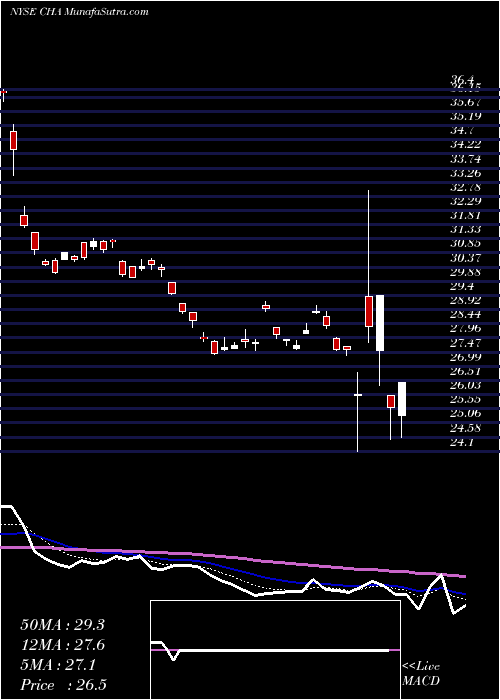500x700 pixels.
Task: Select the 30.85 price level label
Action: pos(466,244)
